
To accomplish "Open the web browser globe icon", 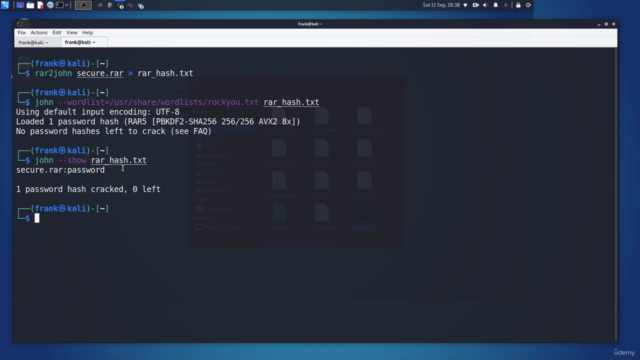I will pyautogui.click(x=50, y=5).
